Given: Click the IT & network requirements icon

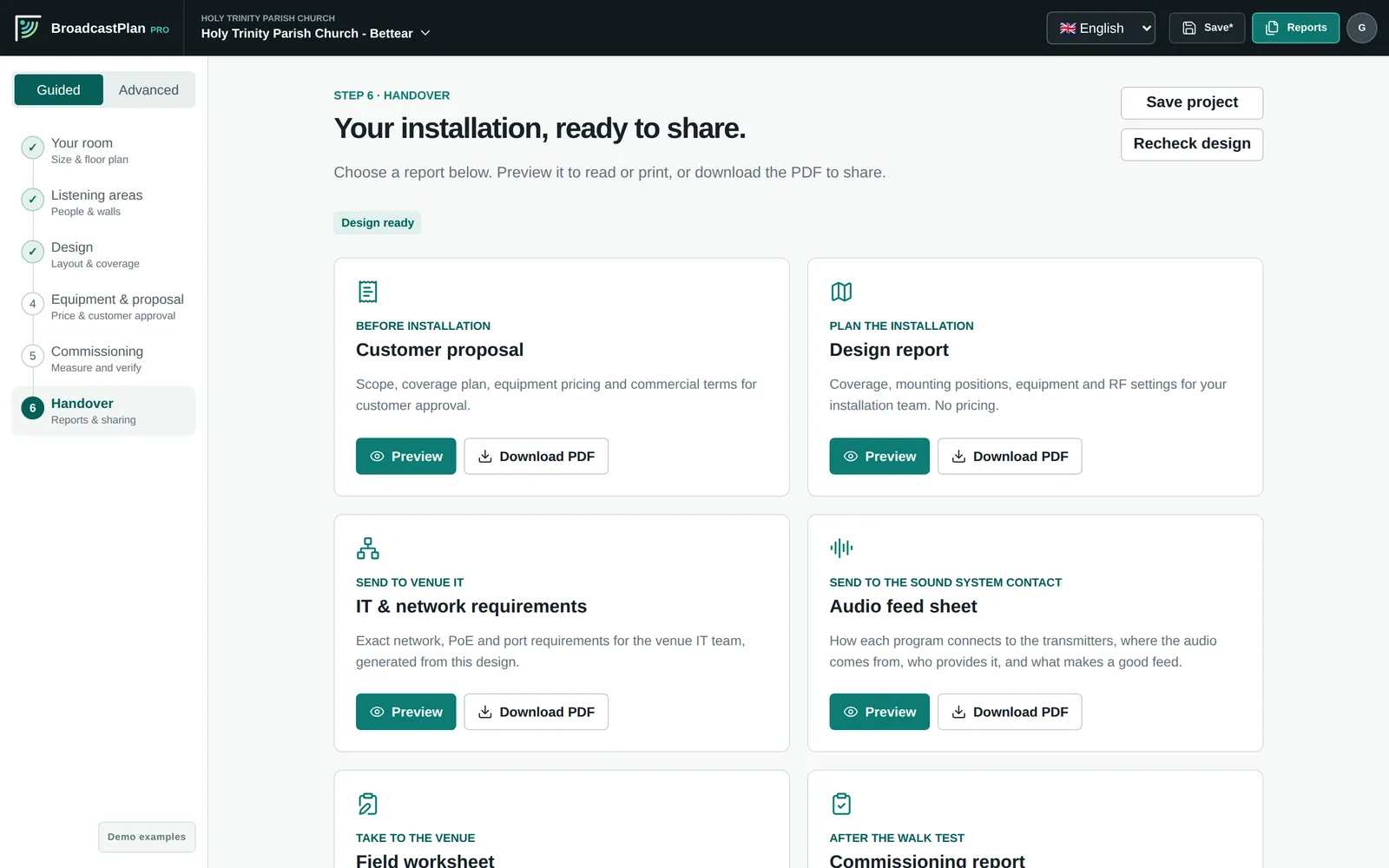Looking at the screenshot, I should pyautogui.click(x=368, y=548).
